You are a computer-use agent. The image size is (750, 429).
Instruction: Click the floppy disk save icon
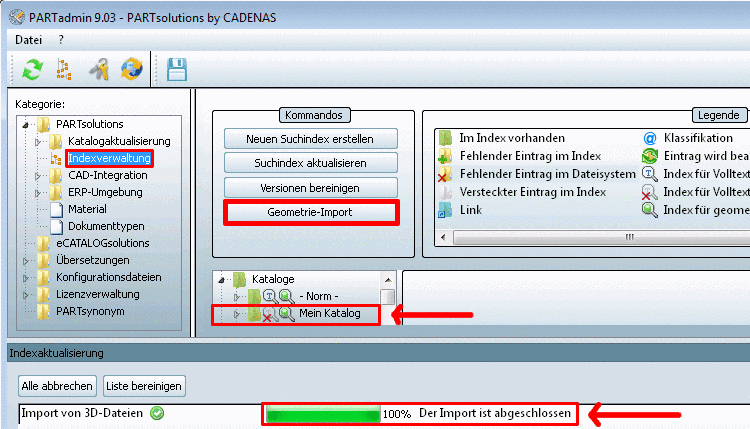pyautogui.click(x=176, y=70)
